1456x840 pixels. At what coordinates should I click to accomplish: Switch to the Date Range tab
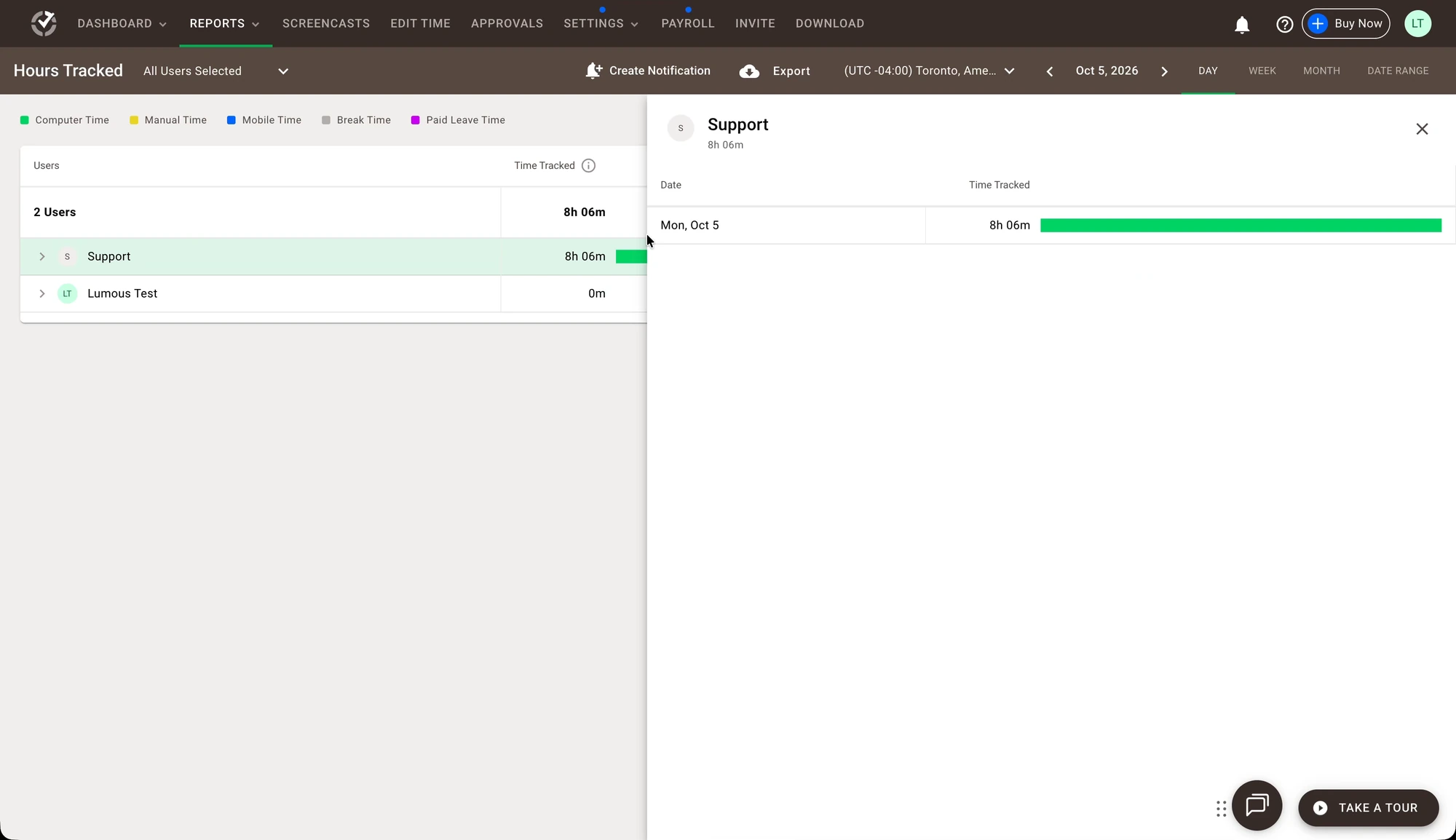point(1398,71)
